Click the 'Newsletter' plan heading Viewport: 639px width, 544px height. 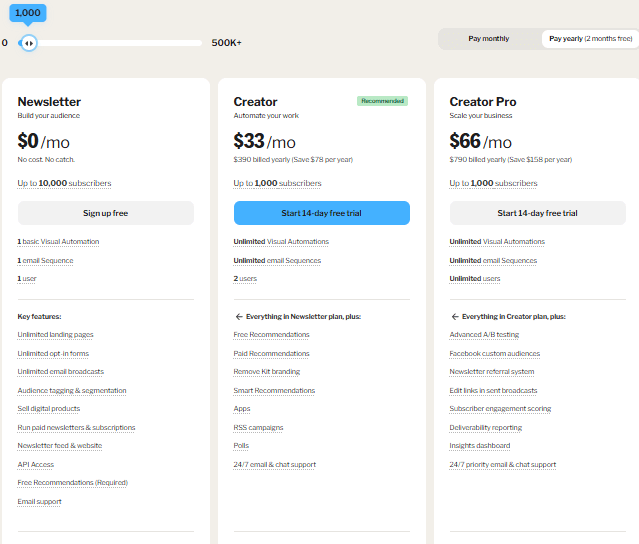click(x=49, y=101)
